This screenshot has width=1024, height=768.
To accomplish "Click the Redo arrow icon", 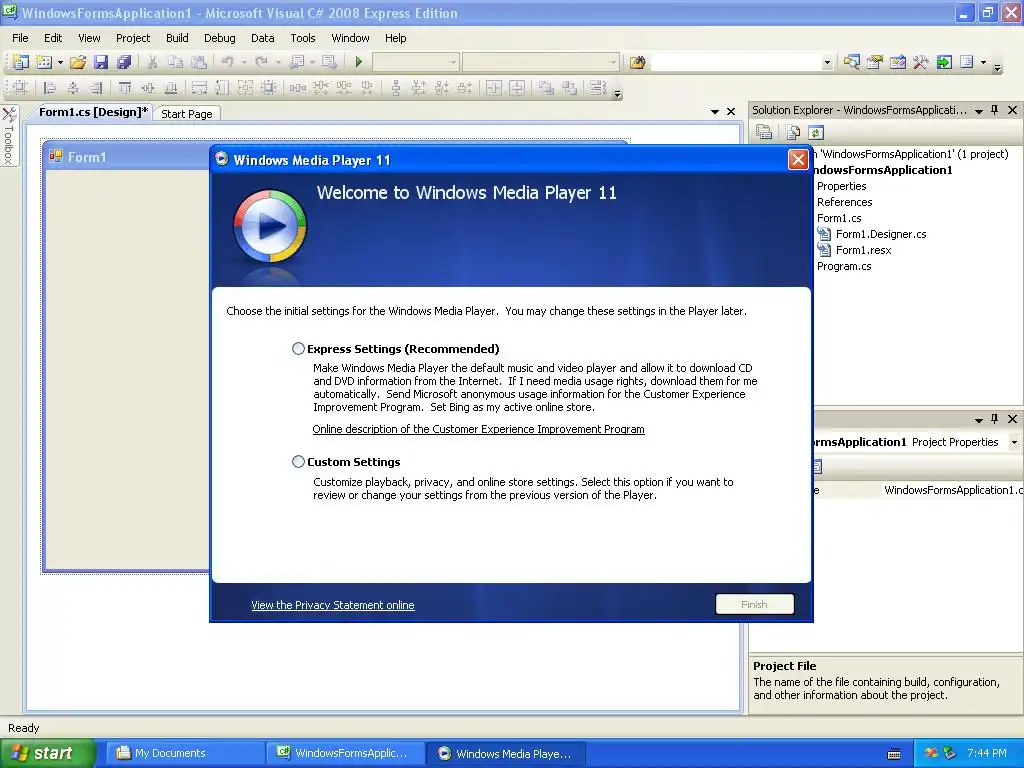I will click(261, 62).
